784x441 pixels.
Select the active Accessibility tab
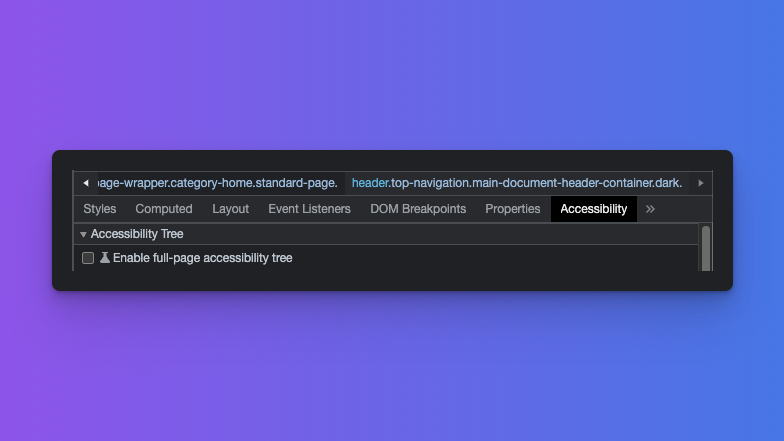(x=593, y=209)
